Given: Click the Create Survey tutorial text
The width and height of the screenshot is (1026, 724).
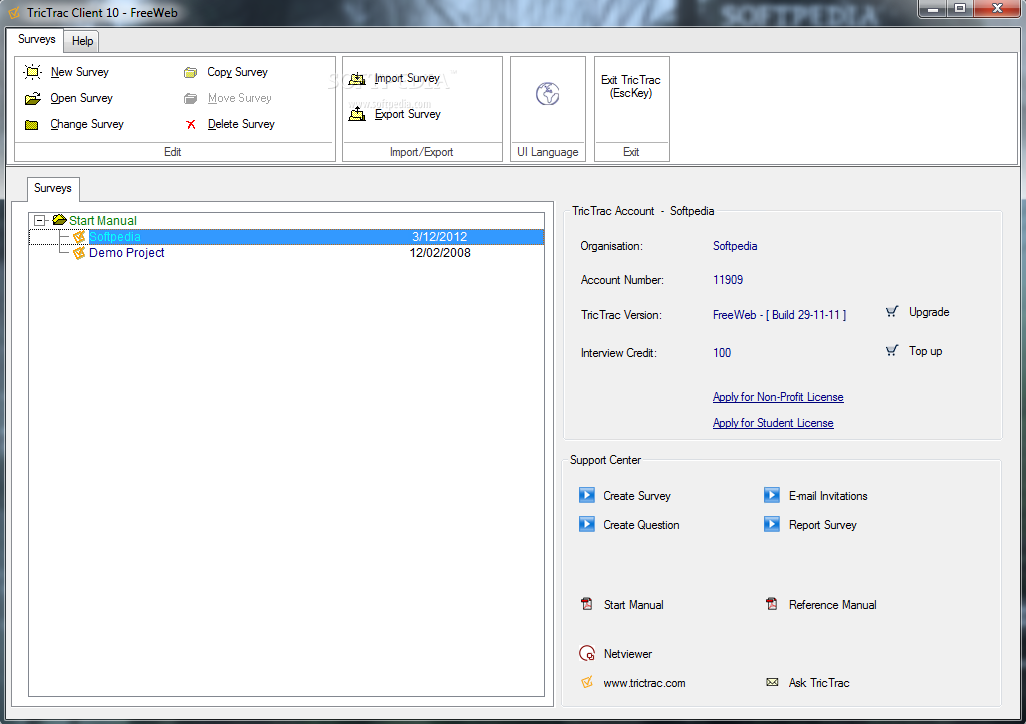Looking at the screenshot, I should [637, 496].
